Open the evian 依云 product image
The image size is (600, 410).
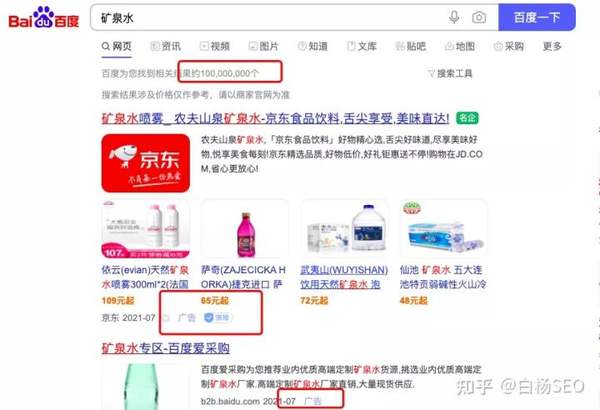tap(145, 230)
